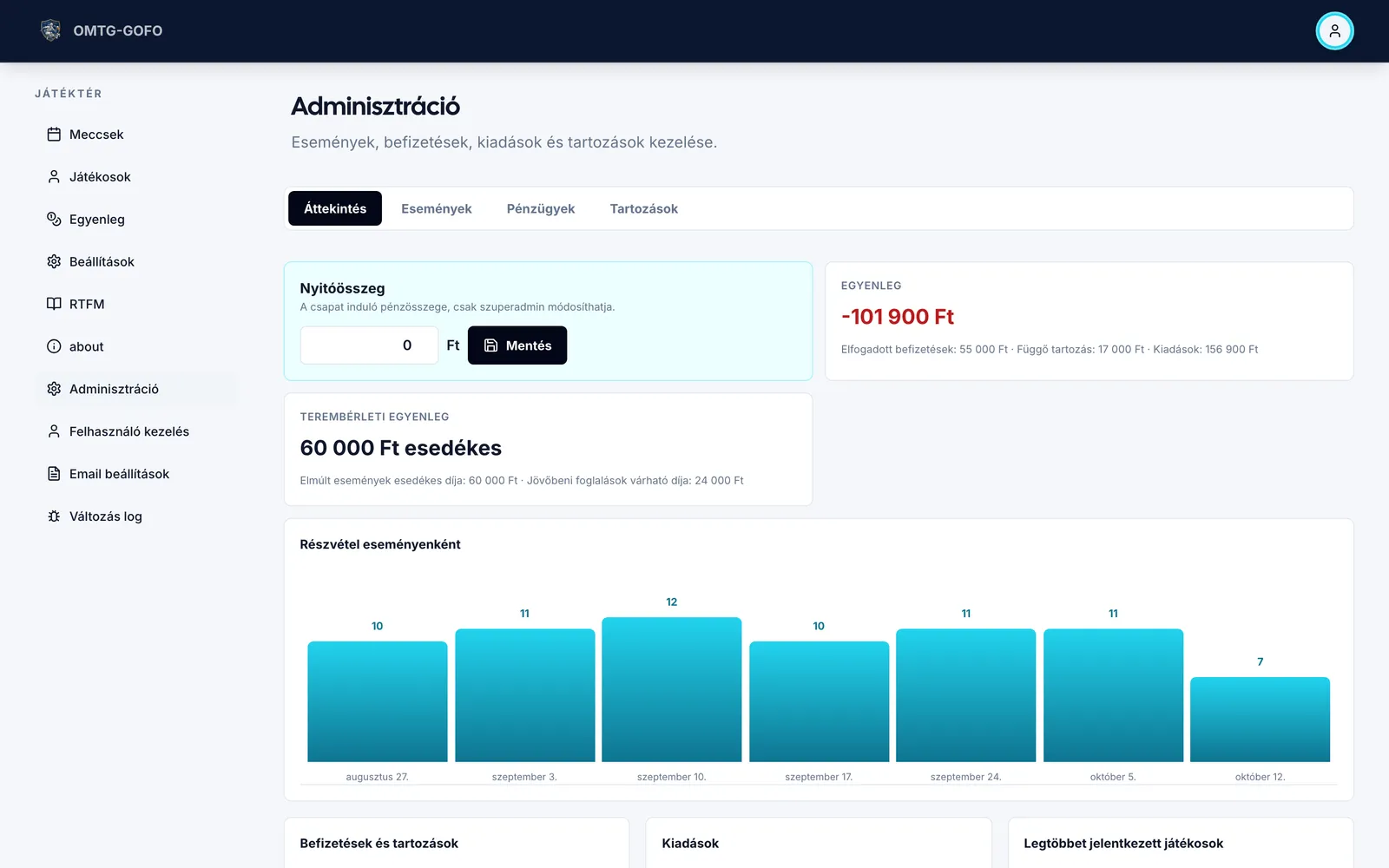Click the person icon beside Játékosok
Screen dimensions: 1389x868
click(54, 177)
